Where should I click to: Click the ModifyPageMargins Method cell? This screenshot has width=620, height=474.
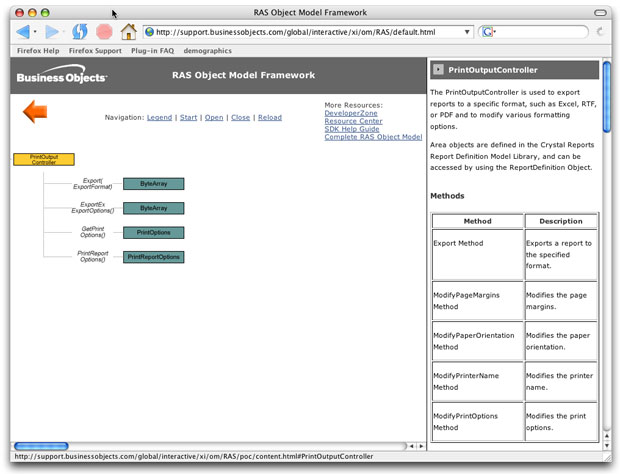478,301
